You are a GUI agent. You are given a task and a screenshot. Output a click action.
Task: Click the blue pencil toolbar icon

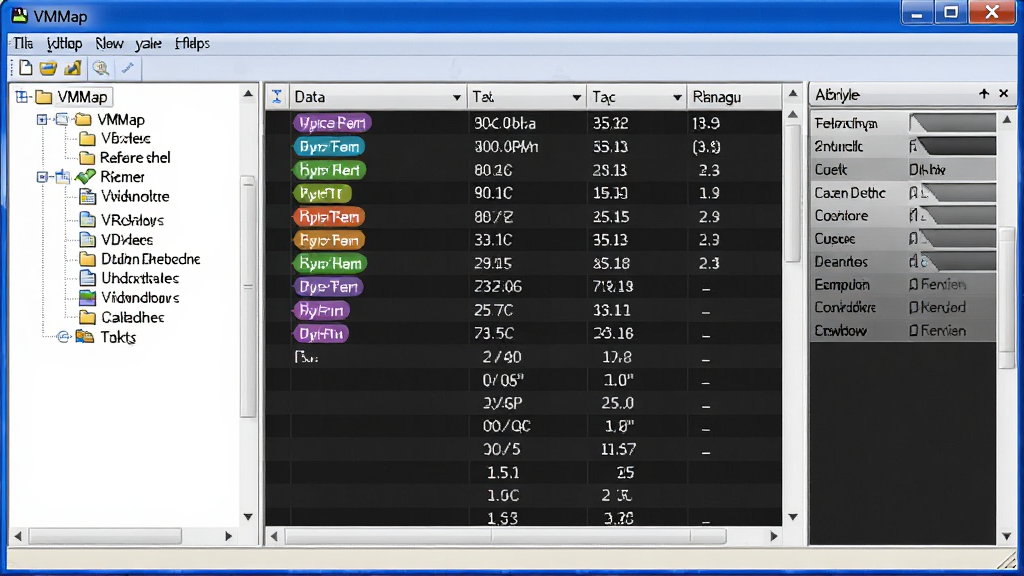128,67
